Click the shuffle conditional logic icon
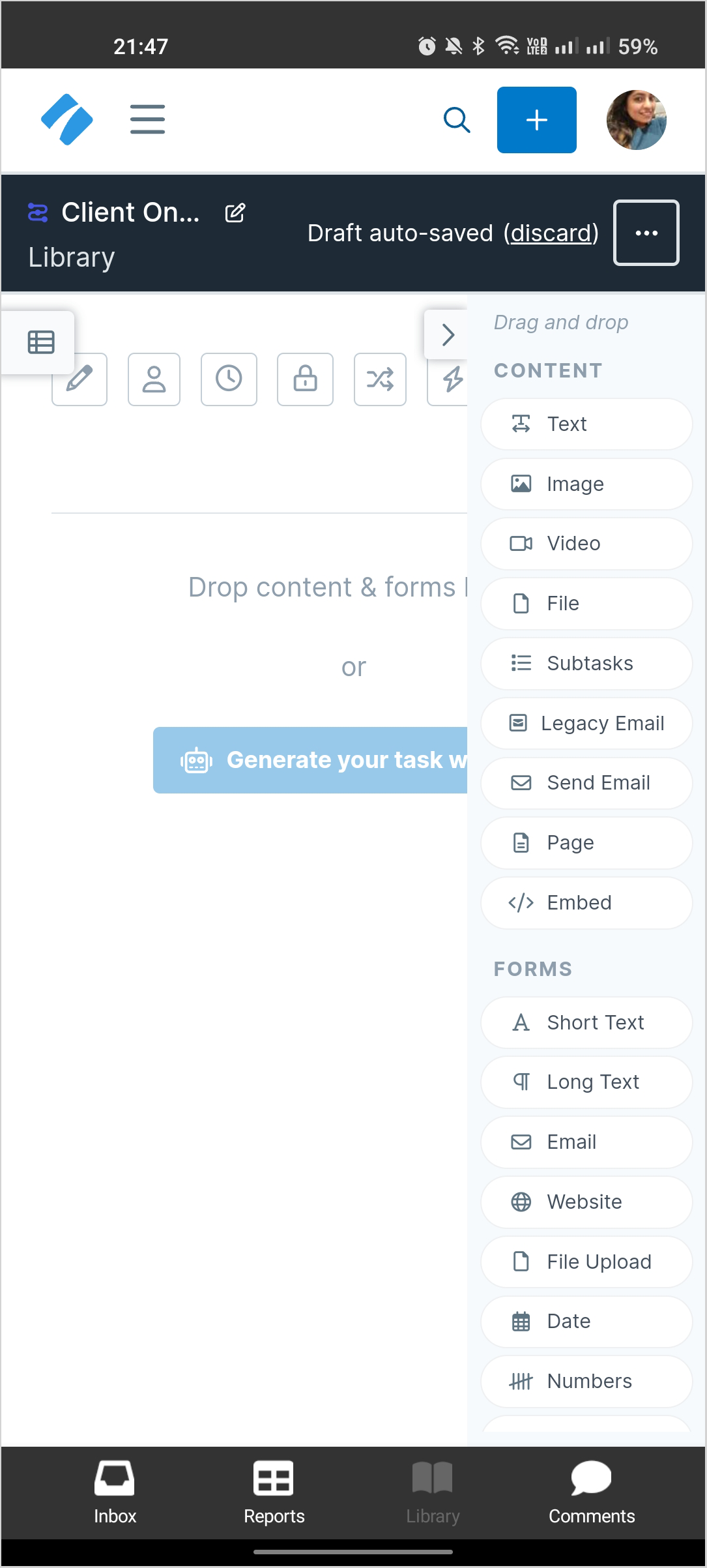 [x=380, y=379]
